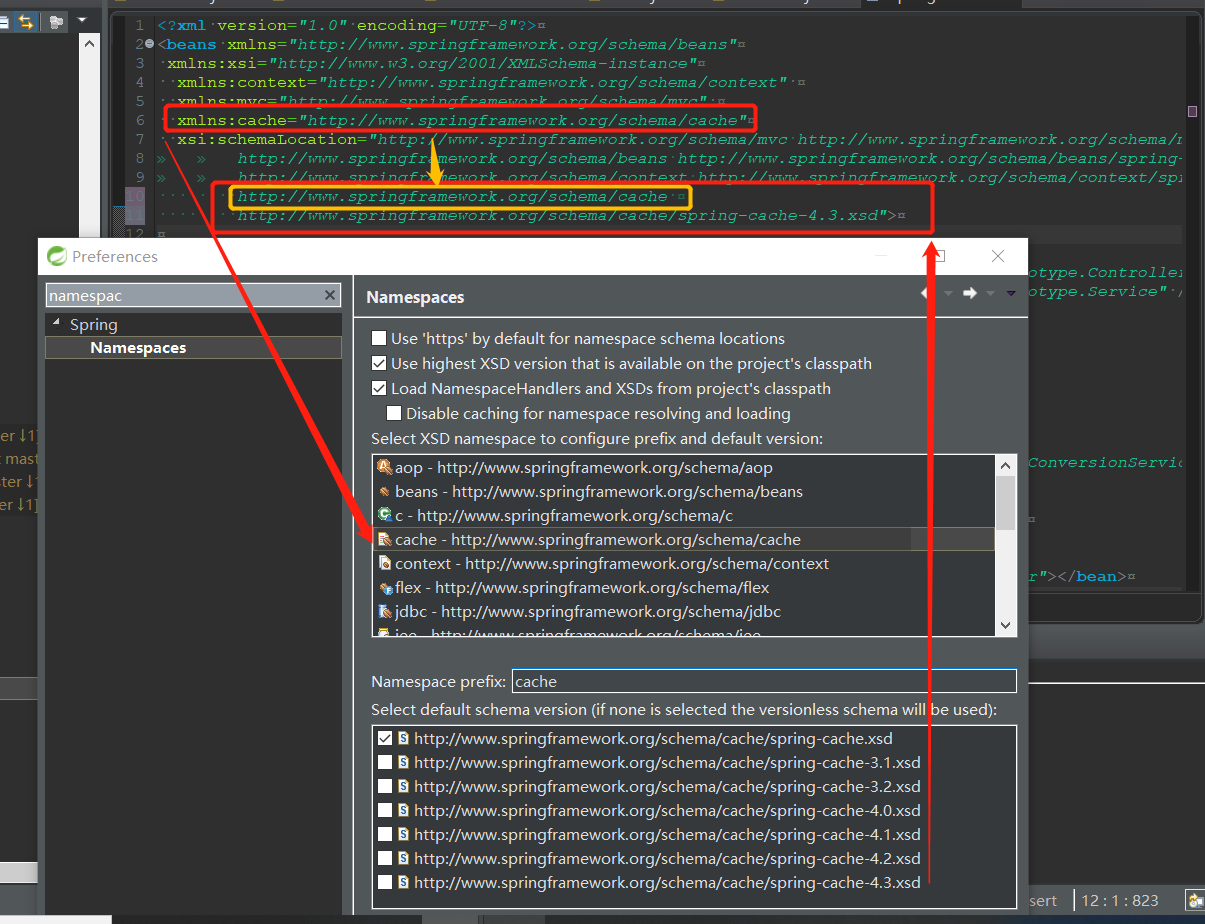Click the Namespace prefix field containing cache
This screenshot has width=1205, height=924.
click(764, 681)
